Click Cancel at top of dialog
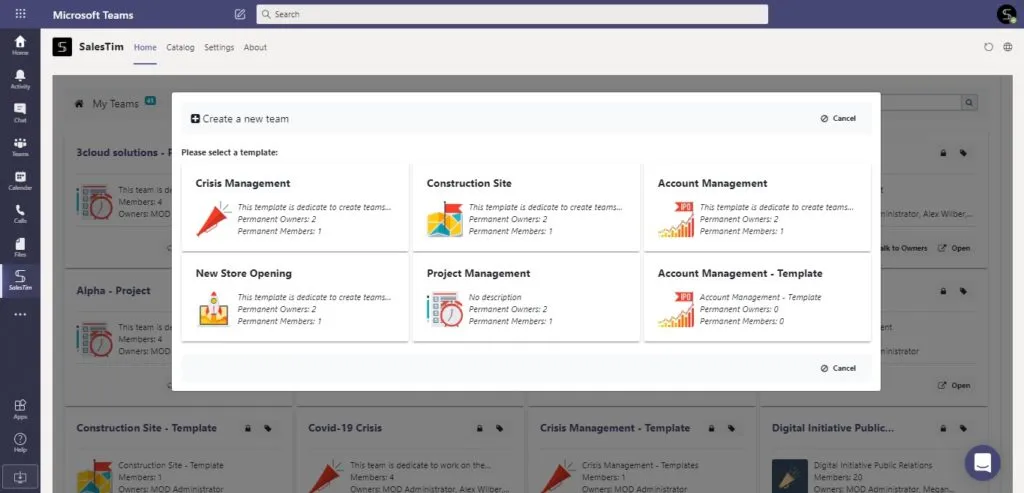Viewport: 1024px width, 493px height. [x=838, y=118]
